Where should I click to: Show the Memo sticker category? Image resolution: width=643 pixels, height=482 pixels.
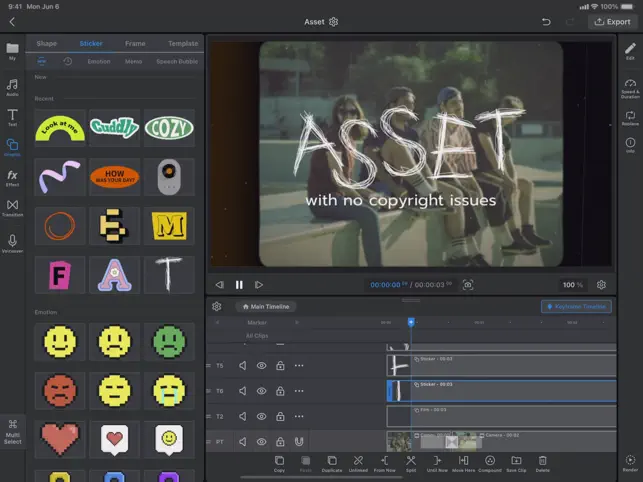133,62
